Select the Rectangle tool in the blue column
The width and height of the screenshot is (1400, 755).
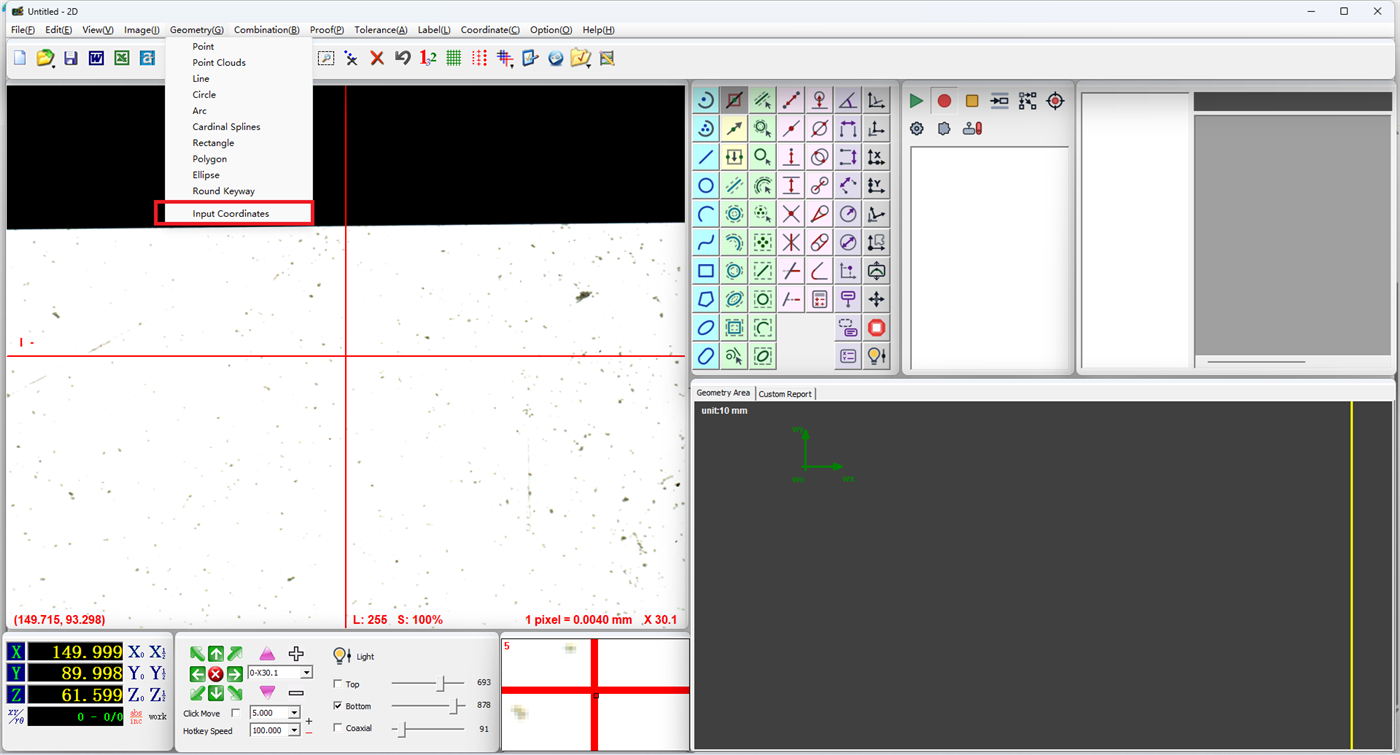(x=706, y=271)
